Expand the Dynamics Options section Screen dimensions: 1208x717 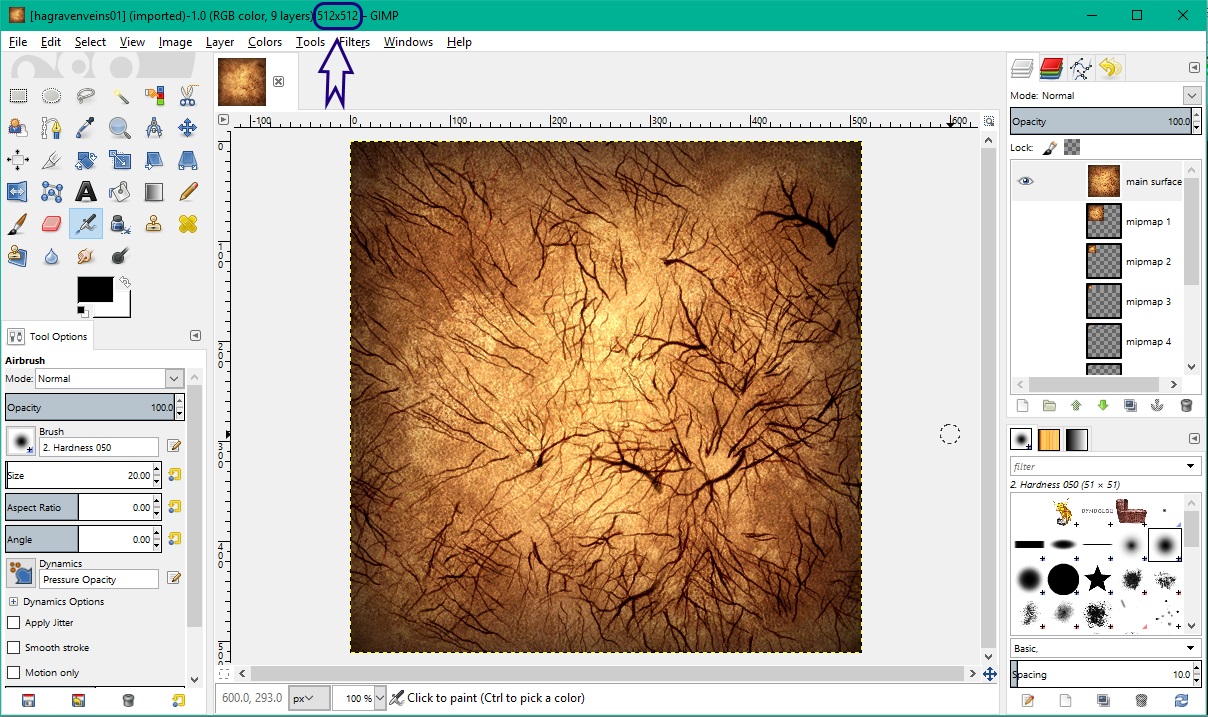[x=13, y=602]
